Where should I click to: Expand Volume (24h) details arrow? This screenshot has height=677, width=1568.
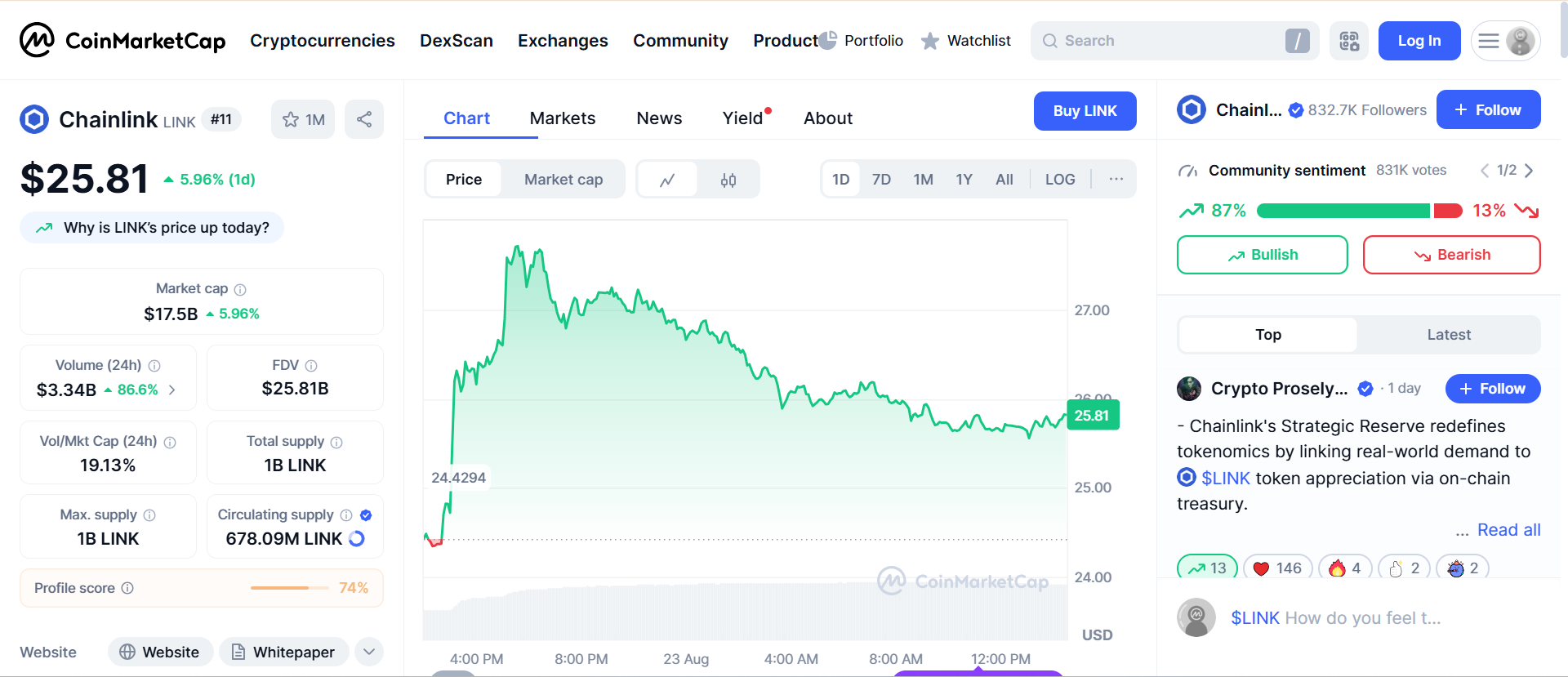point(172,390)
